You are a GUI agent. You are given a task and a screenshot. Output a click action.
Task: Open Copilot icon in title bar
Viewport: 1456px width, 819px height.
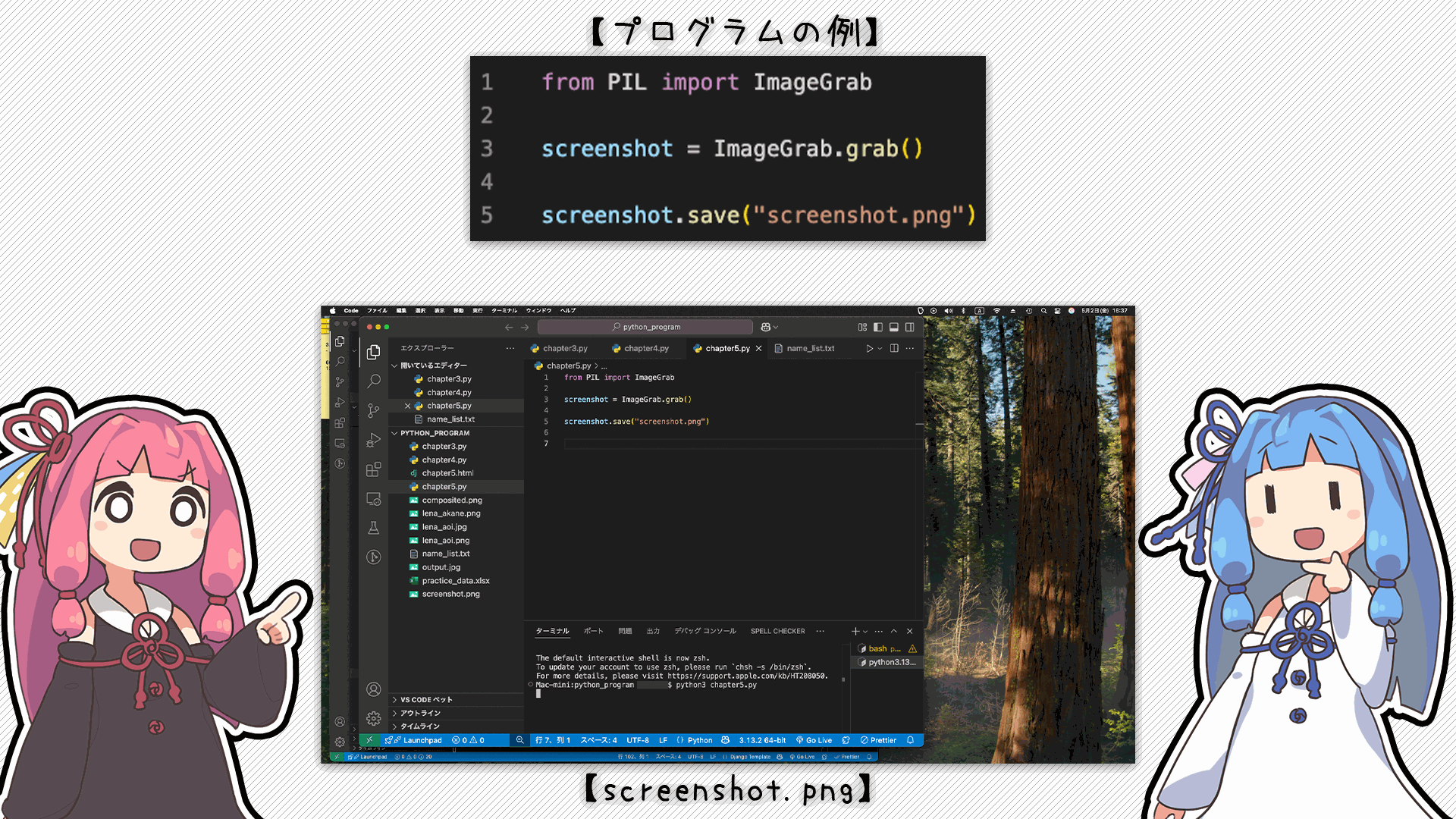tap(766, 327)
